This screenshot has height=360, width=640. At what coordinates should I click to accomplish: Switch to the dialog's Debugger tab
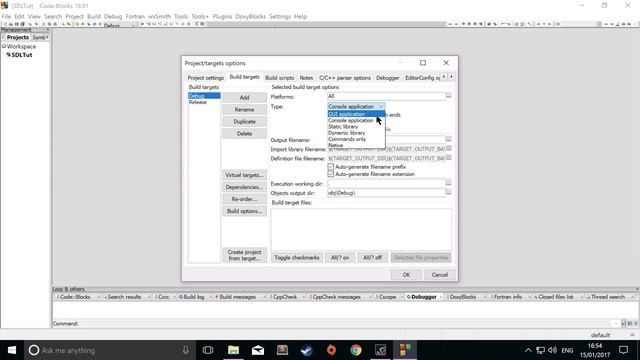click(388, 78)
